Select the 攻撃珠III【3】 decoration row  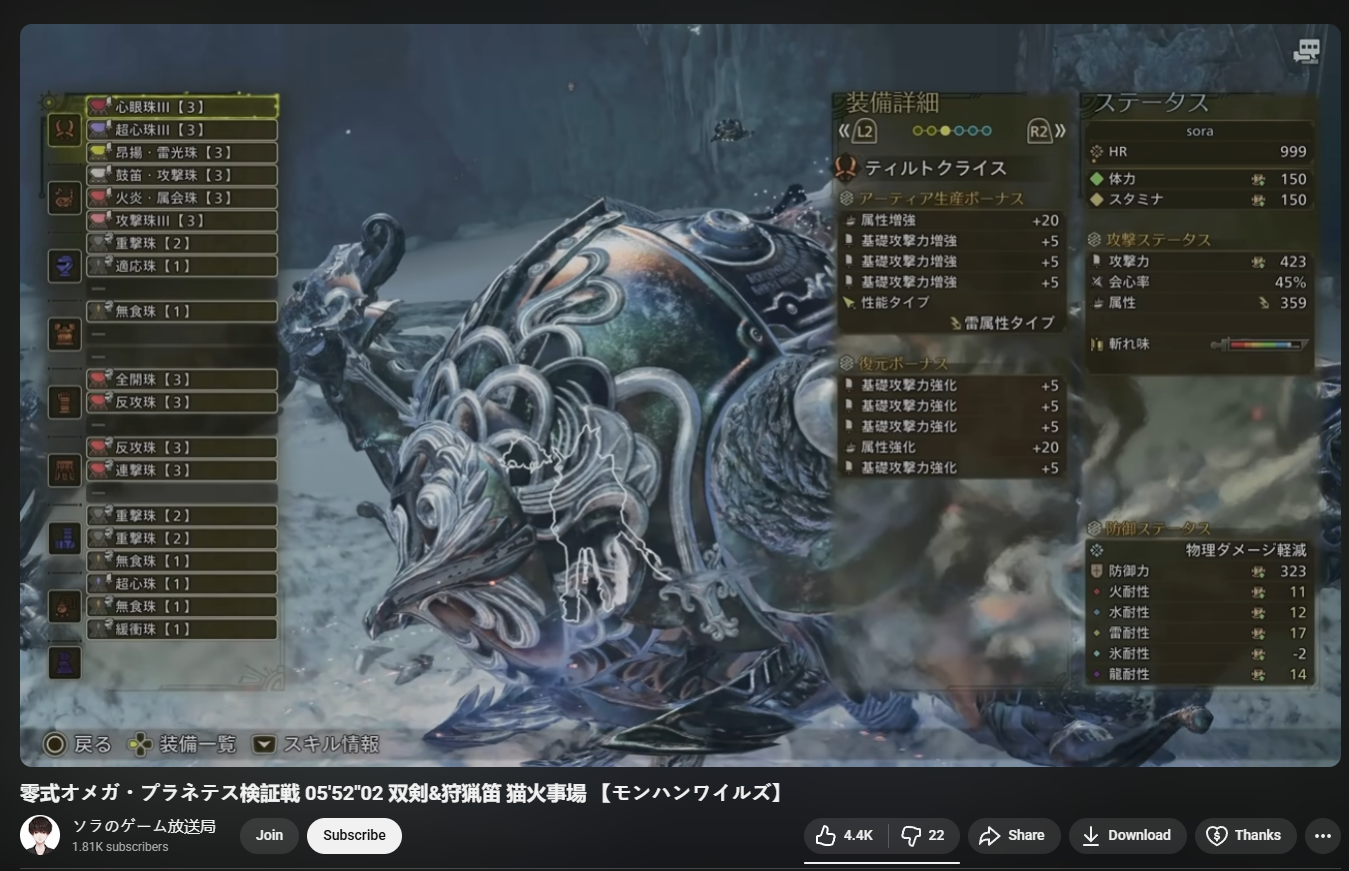181,221
